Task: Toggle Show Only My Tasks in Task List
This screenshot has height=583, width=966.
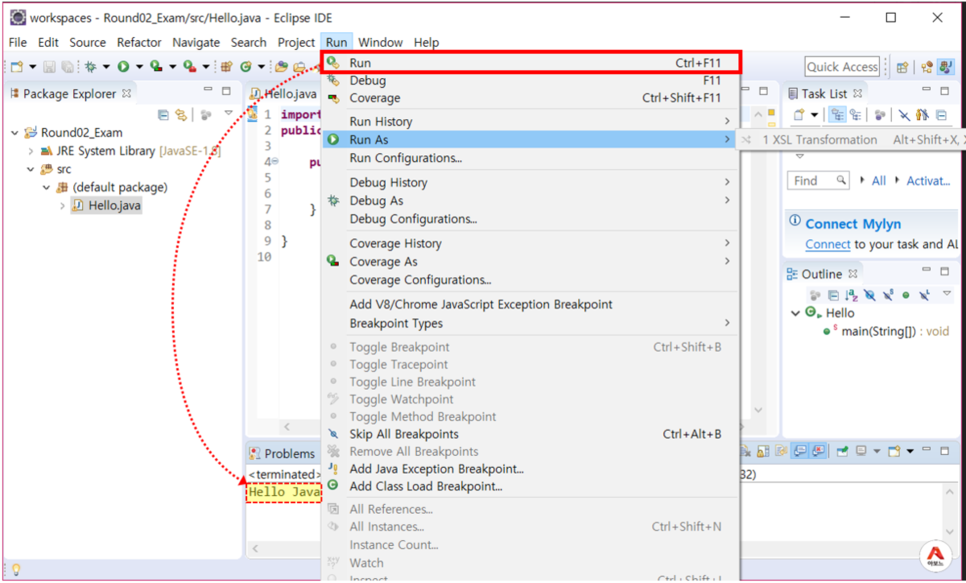Action: tap(922, 115)
